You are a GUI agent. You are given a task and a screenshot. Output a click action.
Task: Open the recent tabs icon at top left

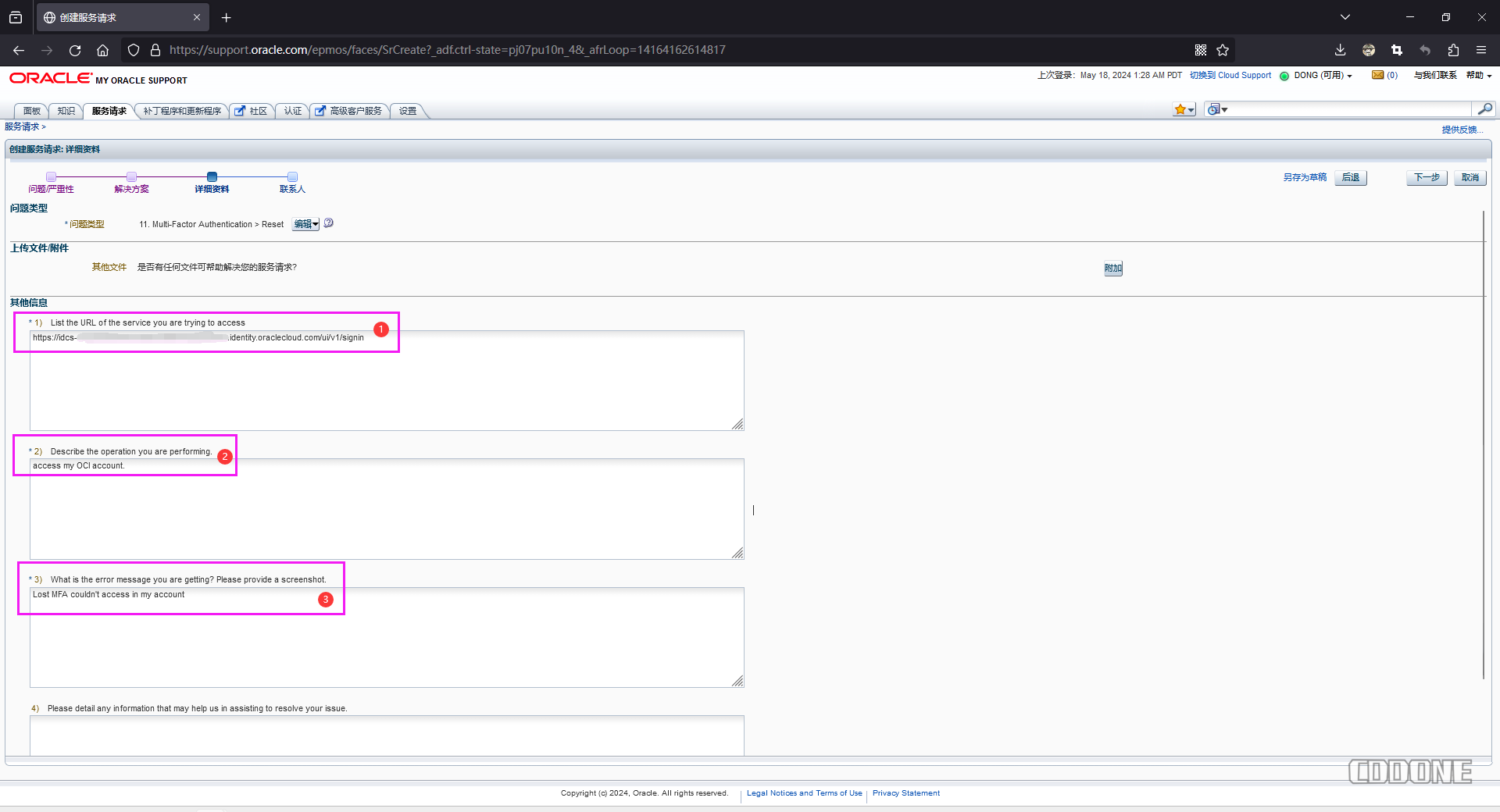click(16, 17)
